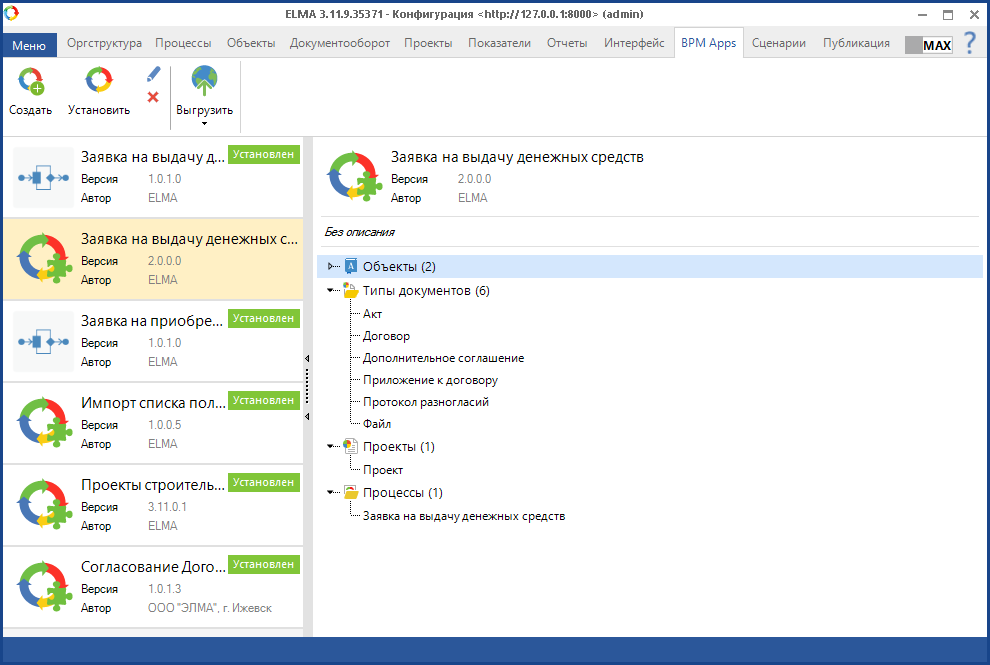Image resolution: width=990 pixels, height=665 pixels.
Task: Collapse the Процессы (1) tree node
Action: coord(330,493)
